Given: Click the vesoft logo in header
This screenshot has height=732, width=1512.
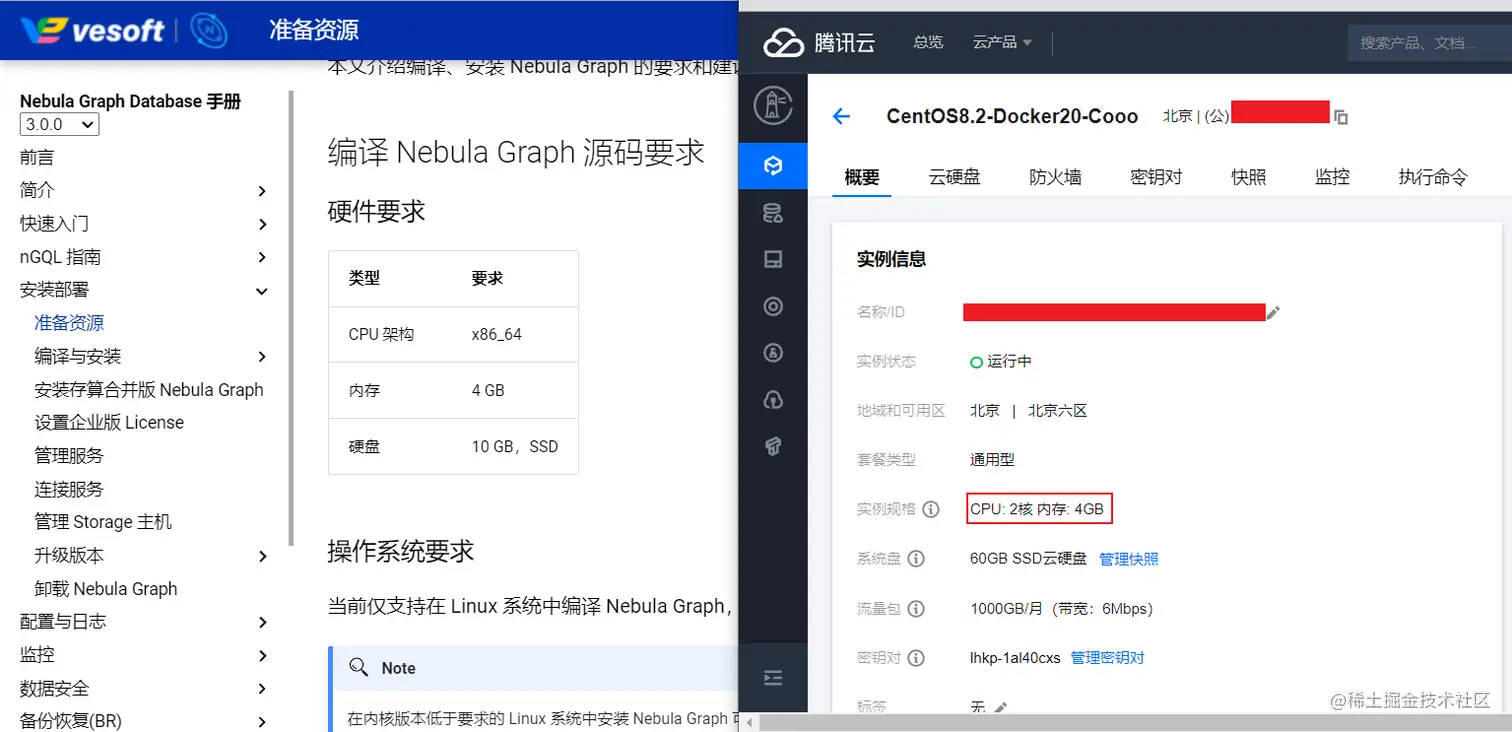Looking at the screenshot, I should (x=92, y=30).
